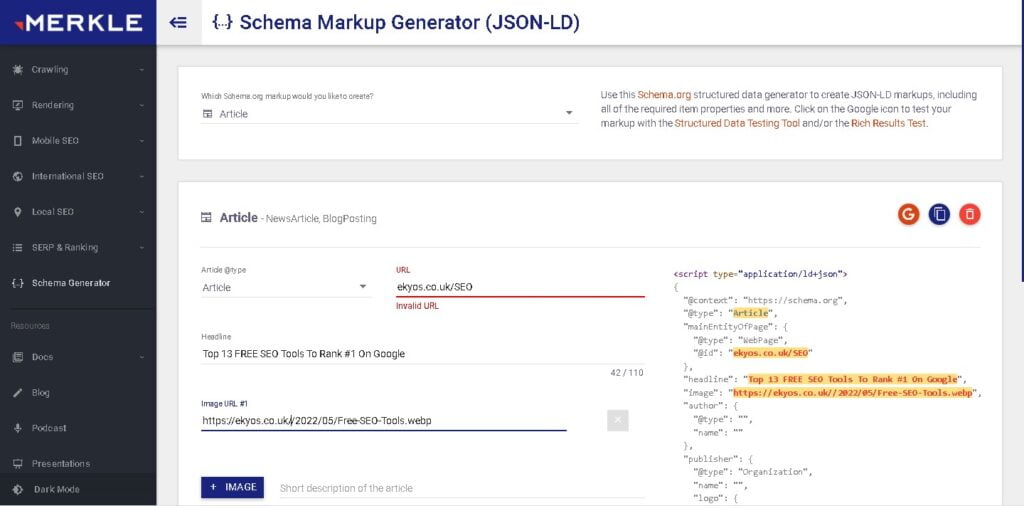Click the + IMAGE button
This screenshot has width=1024, height=506.
coord(232,487)
